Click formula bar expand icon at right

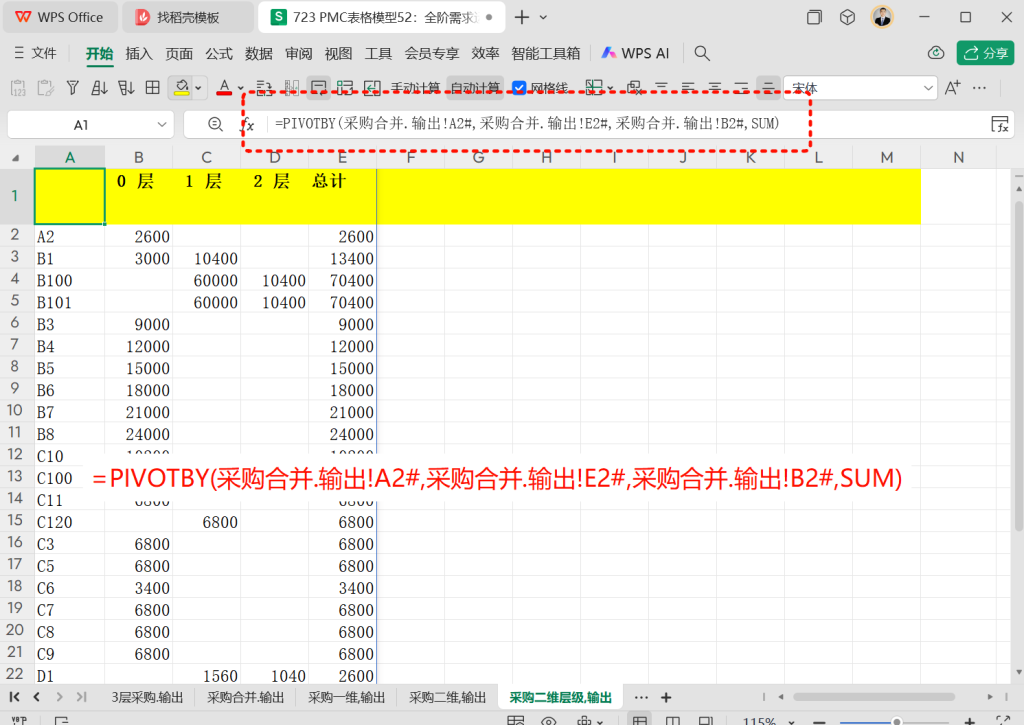click(1000, 124)
